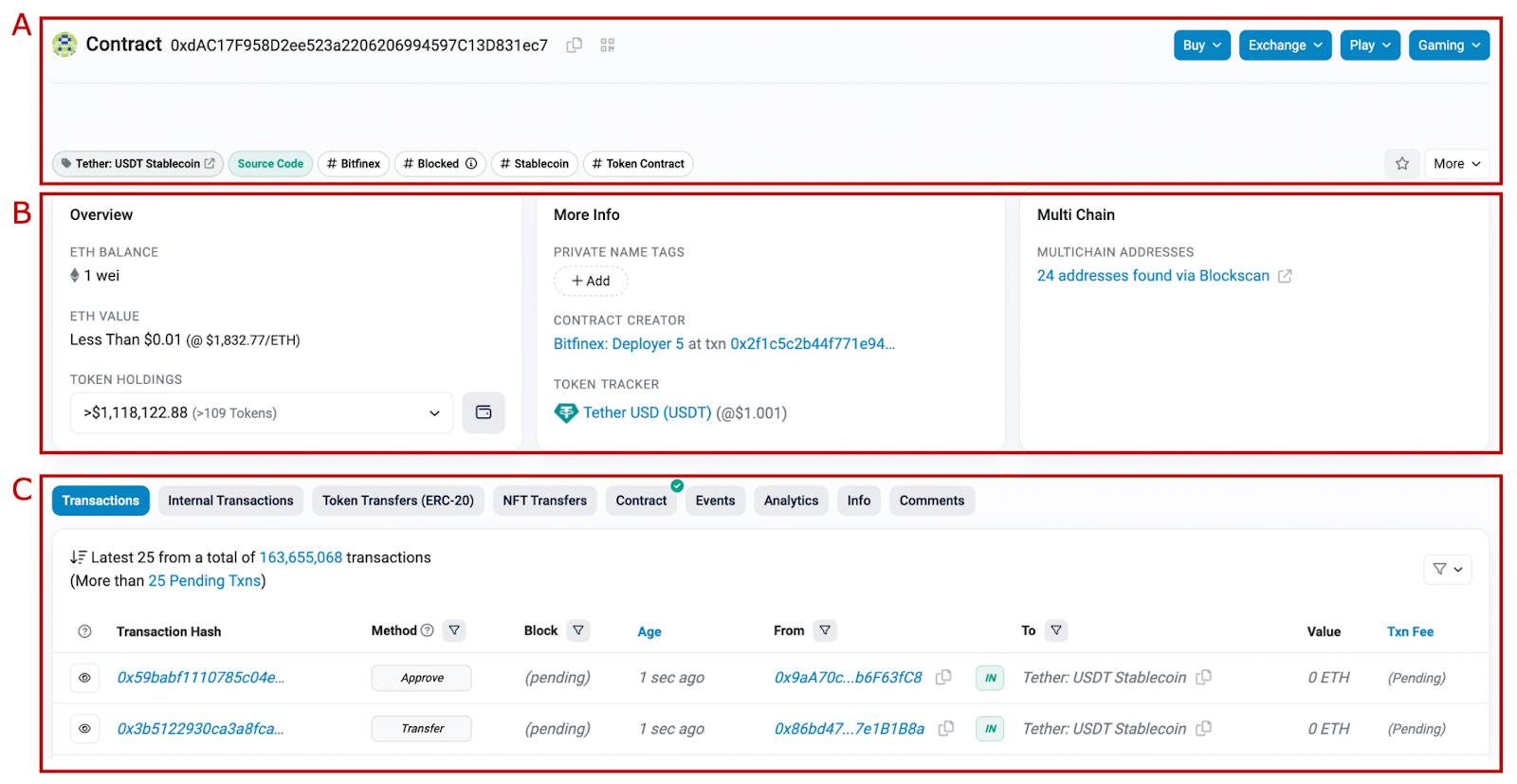
Task: Click the Txn Fee column header
Action: pos(1410,631)
